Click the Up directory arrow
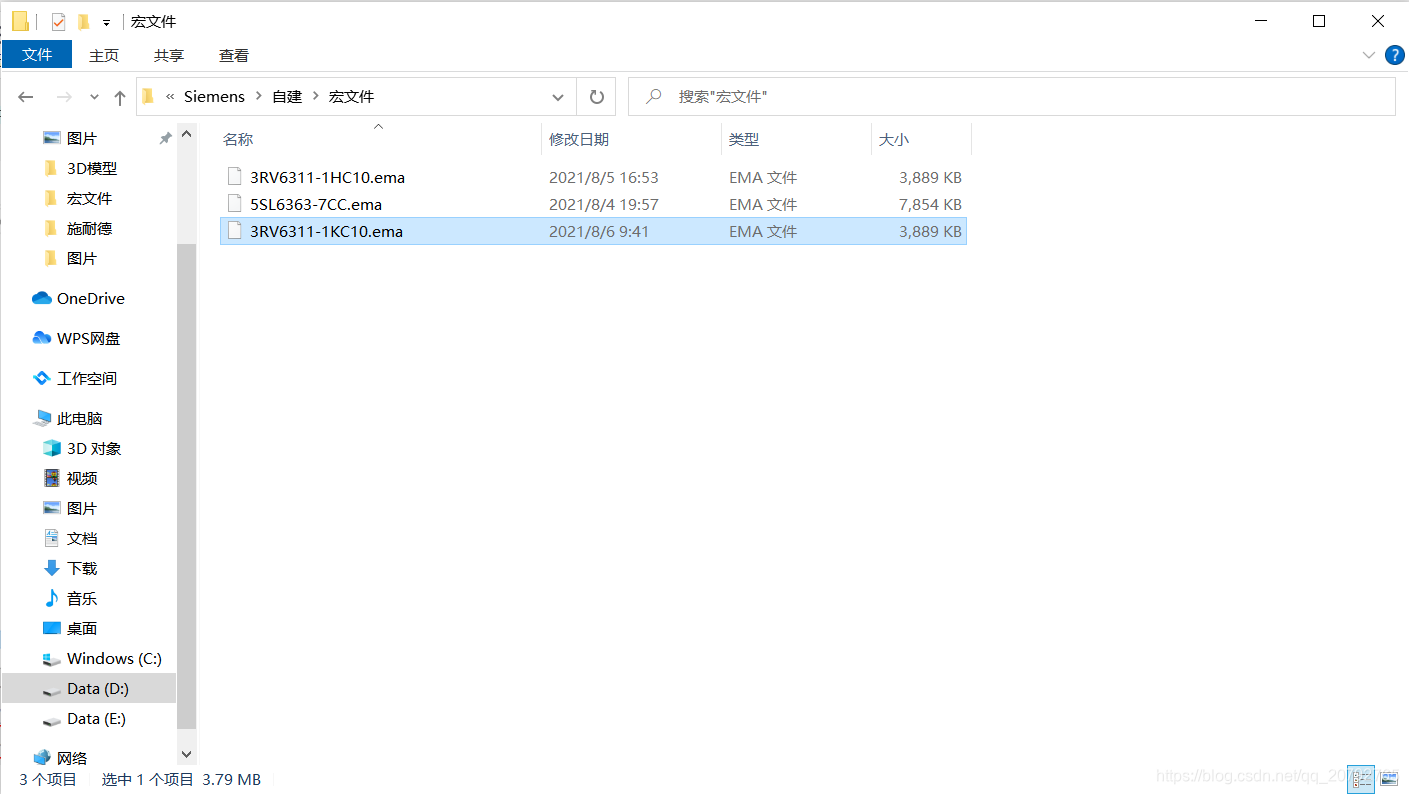The image size is (1409, 794). [120, 97]
